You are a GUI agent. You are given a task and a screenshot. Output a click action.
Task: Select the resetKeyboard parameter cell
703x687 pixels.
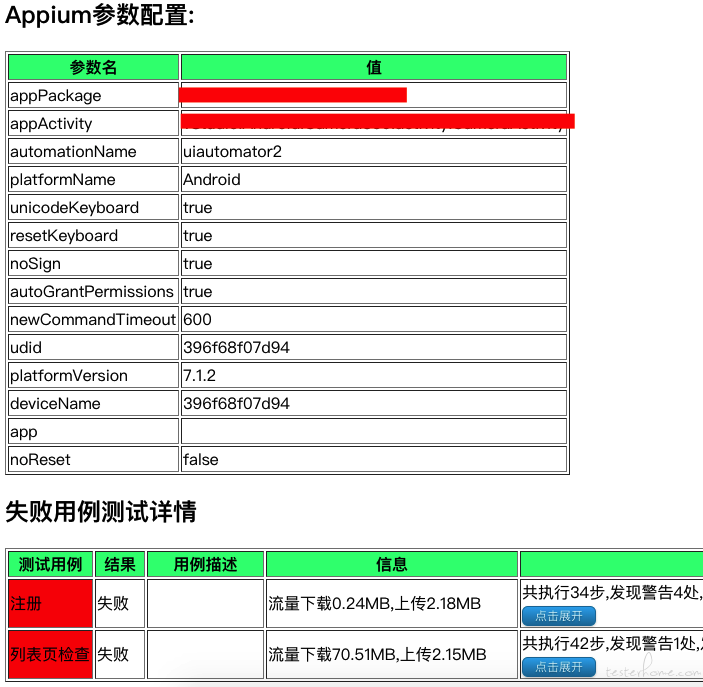pos(93,235)
